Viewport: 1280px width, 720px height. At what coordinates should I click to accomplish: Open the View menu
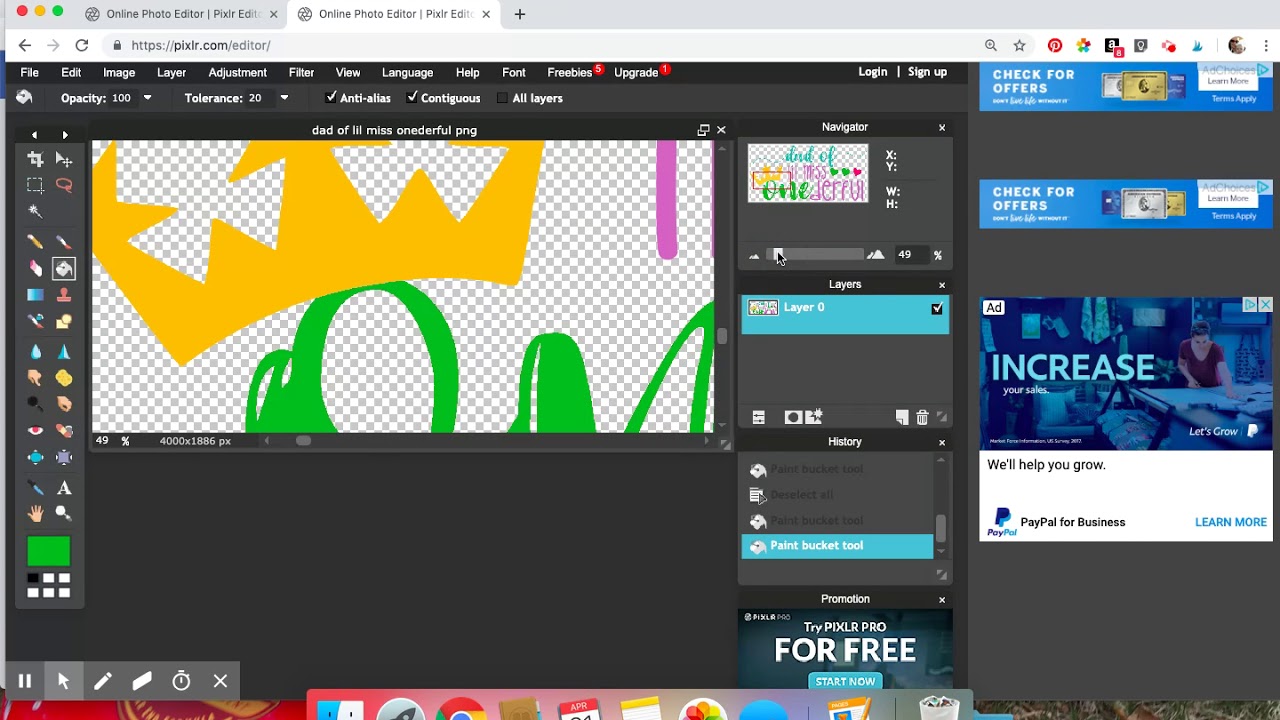click(x=348, y=72)
